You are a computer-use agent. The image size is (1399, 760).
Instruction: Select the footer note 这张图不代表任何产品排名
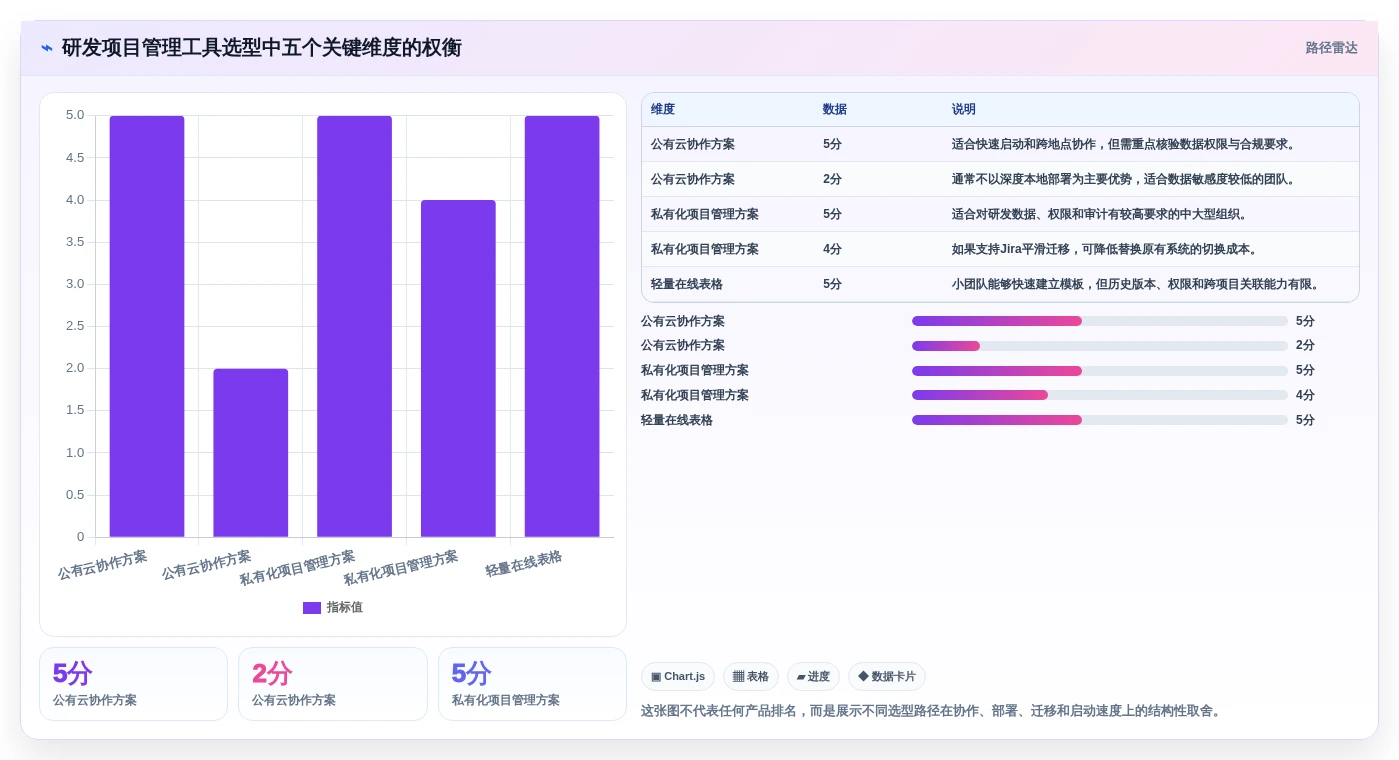(x=931, y=711)
